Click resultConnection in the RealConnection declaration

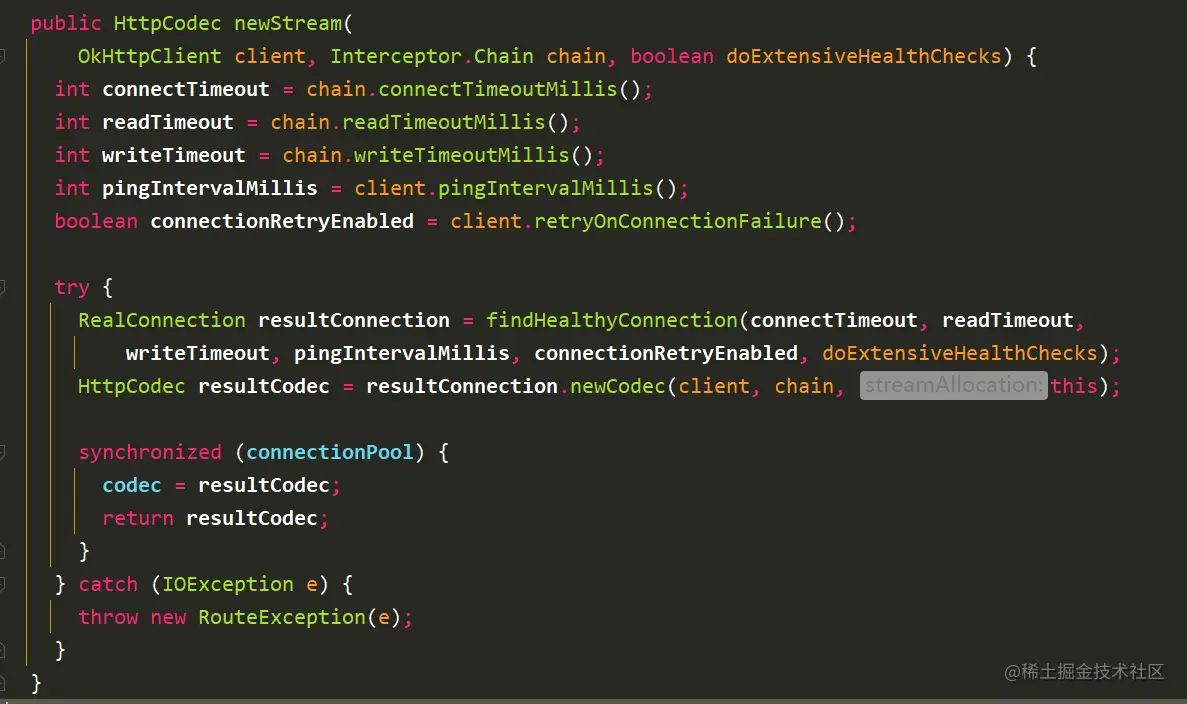pos(354,320)
